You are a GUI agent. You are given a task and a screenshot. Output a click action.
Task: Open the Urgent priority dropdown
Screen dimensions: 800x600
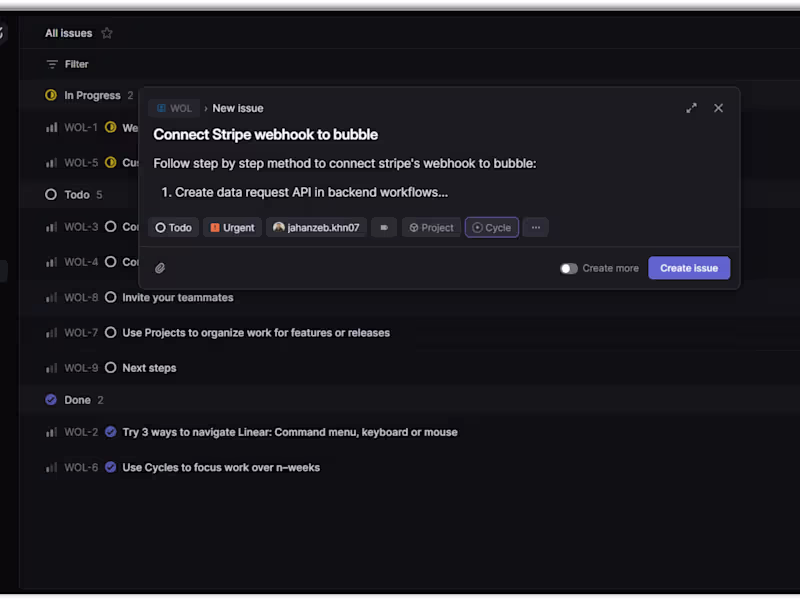click(232, 228)
